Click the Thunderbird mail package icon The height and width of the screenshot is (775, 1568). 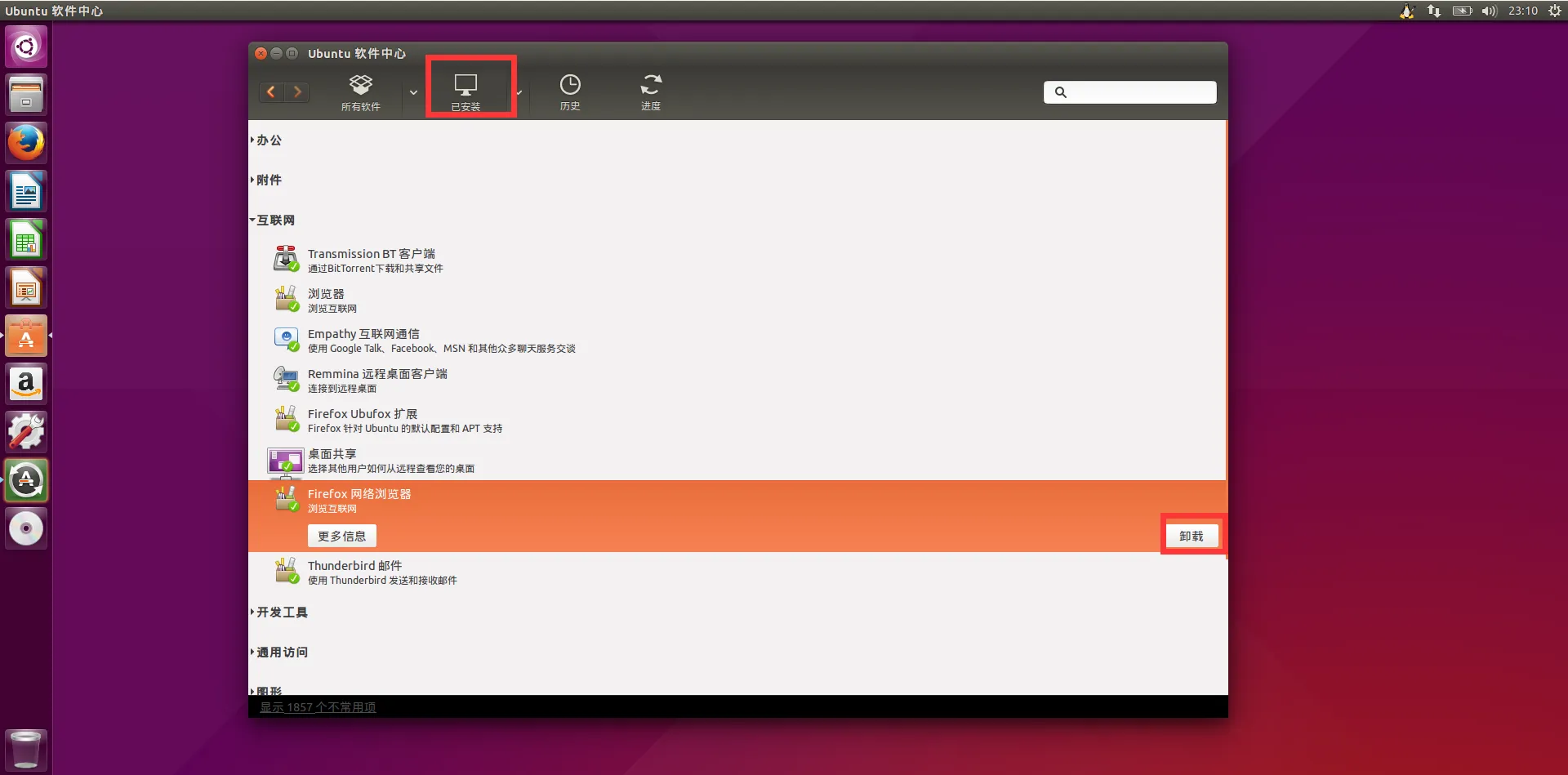click(x=286, y=571)
